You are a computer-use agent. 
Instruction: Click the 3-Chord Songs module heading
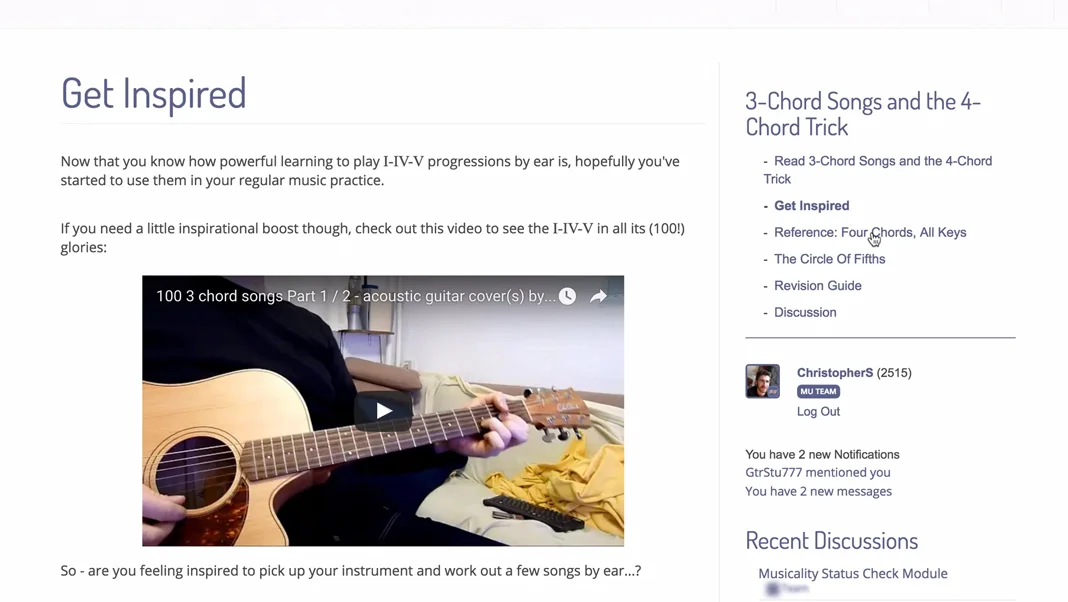tap(862, 114)
